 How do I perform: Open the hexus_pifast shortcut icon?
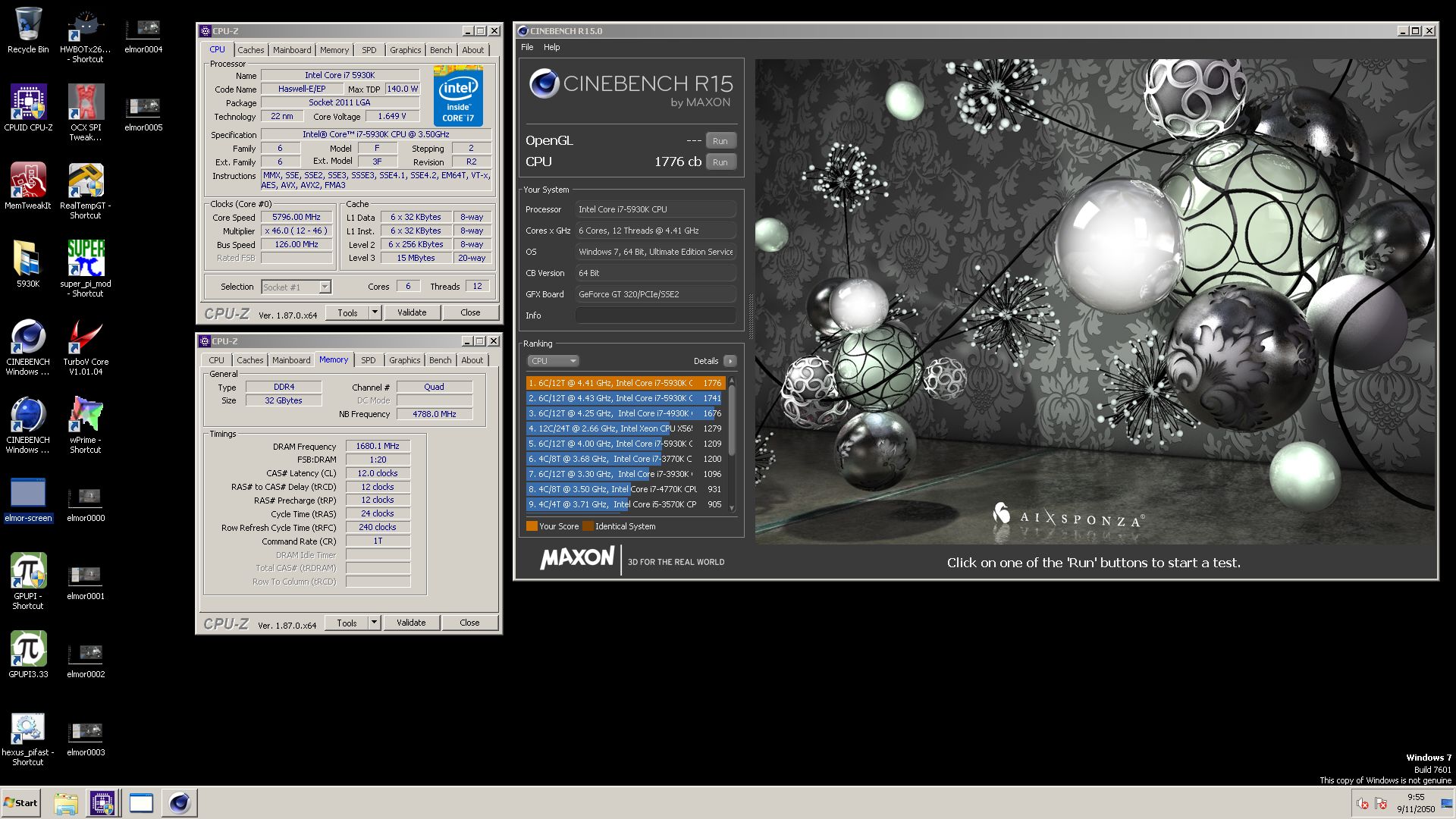[28, 738]
